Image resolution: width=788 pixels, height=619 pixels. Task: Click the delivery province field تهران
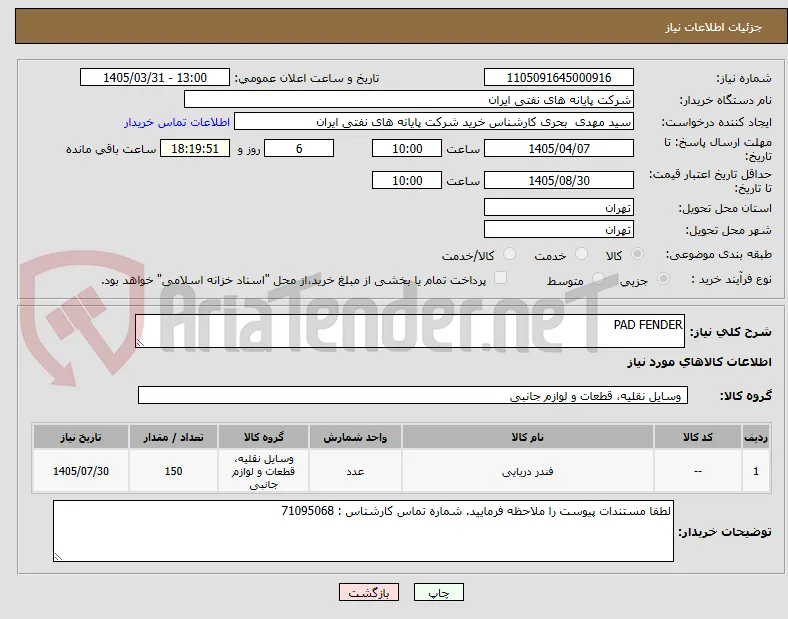pyautogui.click(x=559, y=208)
